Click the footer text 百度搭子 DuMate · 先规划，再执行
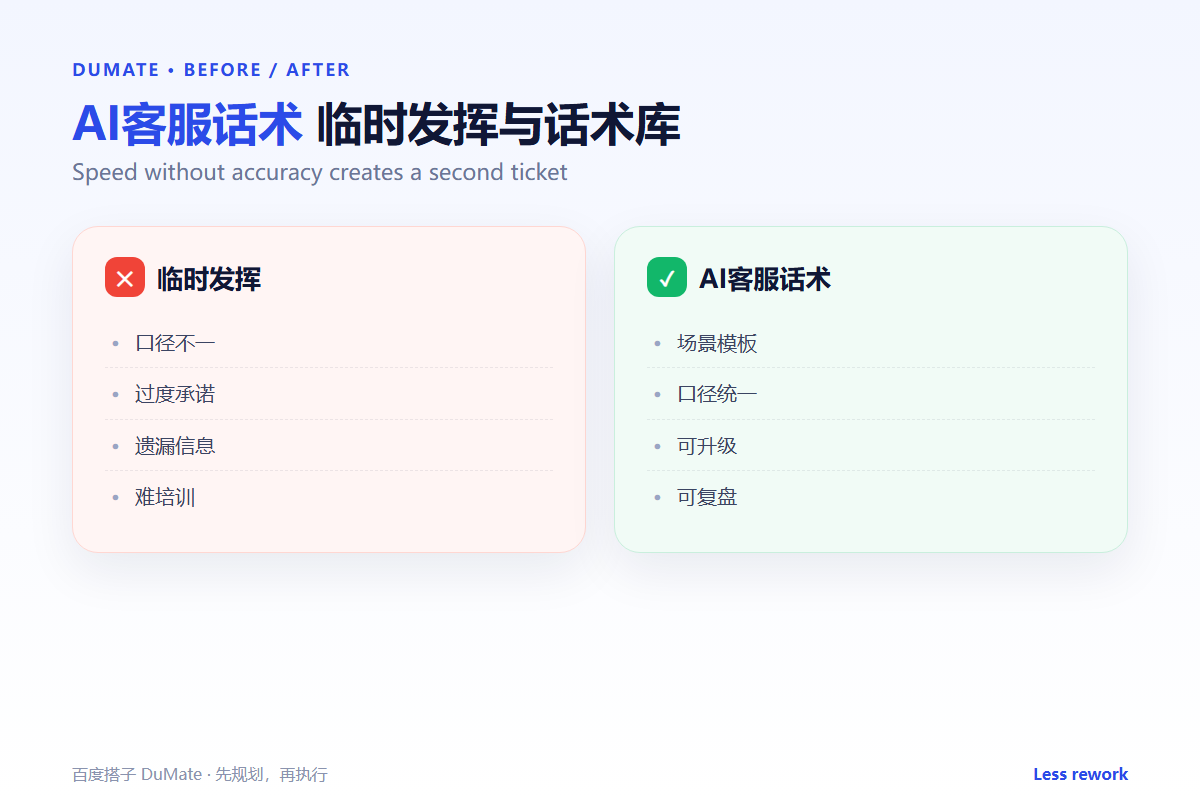1200x800 pixels. point(200,775)
